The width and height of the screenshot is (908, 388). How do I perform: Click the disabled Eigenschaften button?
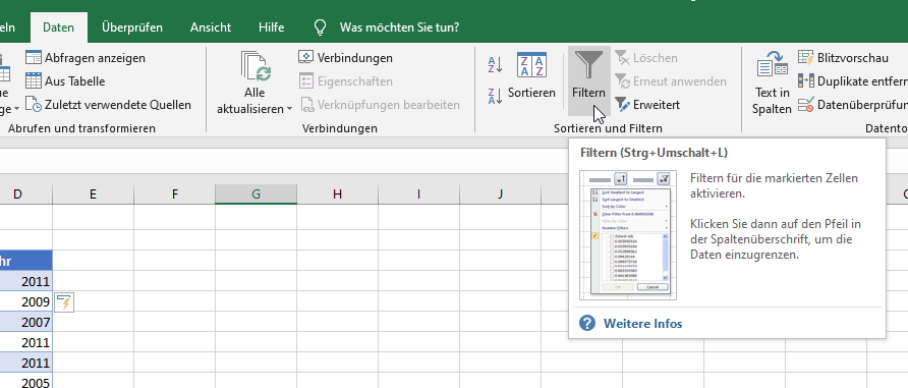[x=346, y=81]
